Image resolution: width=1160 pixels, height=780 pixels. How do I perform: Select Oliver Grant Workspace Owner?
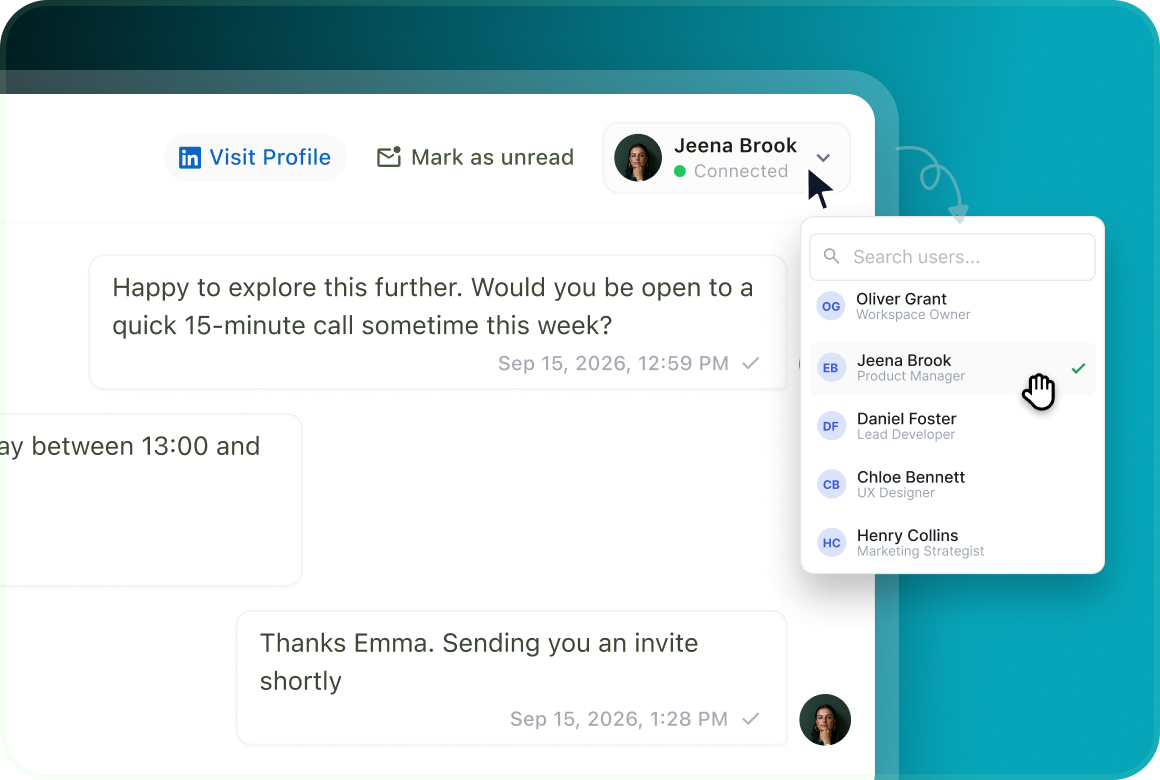(x=952, y=306)
